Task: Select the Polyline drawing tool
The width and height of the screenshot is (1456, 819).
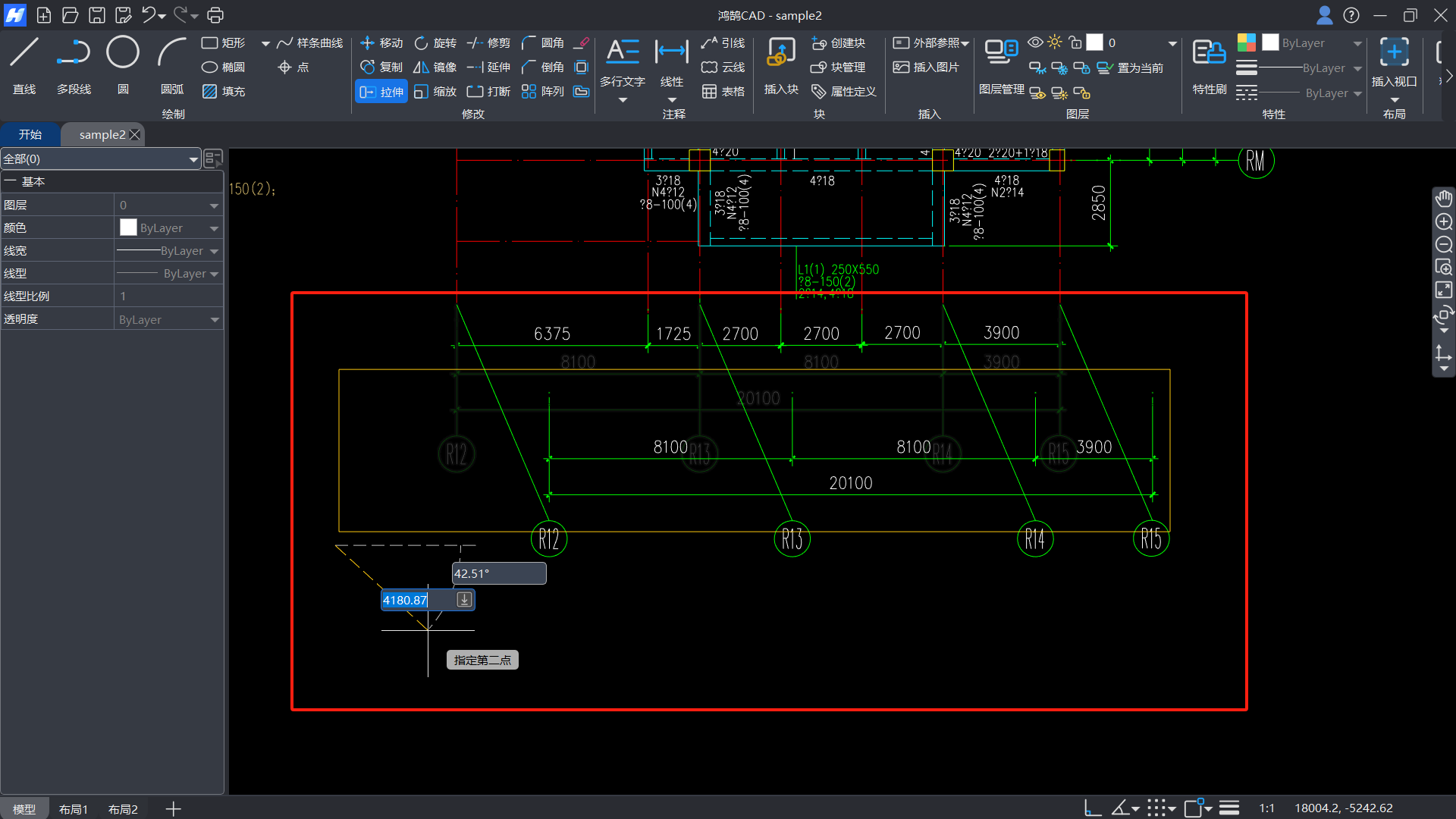Action: coord(74,53)
